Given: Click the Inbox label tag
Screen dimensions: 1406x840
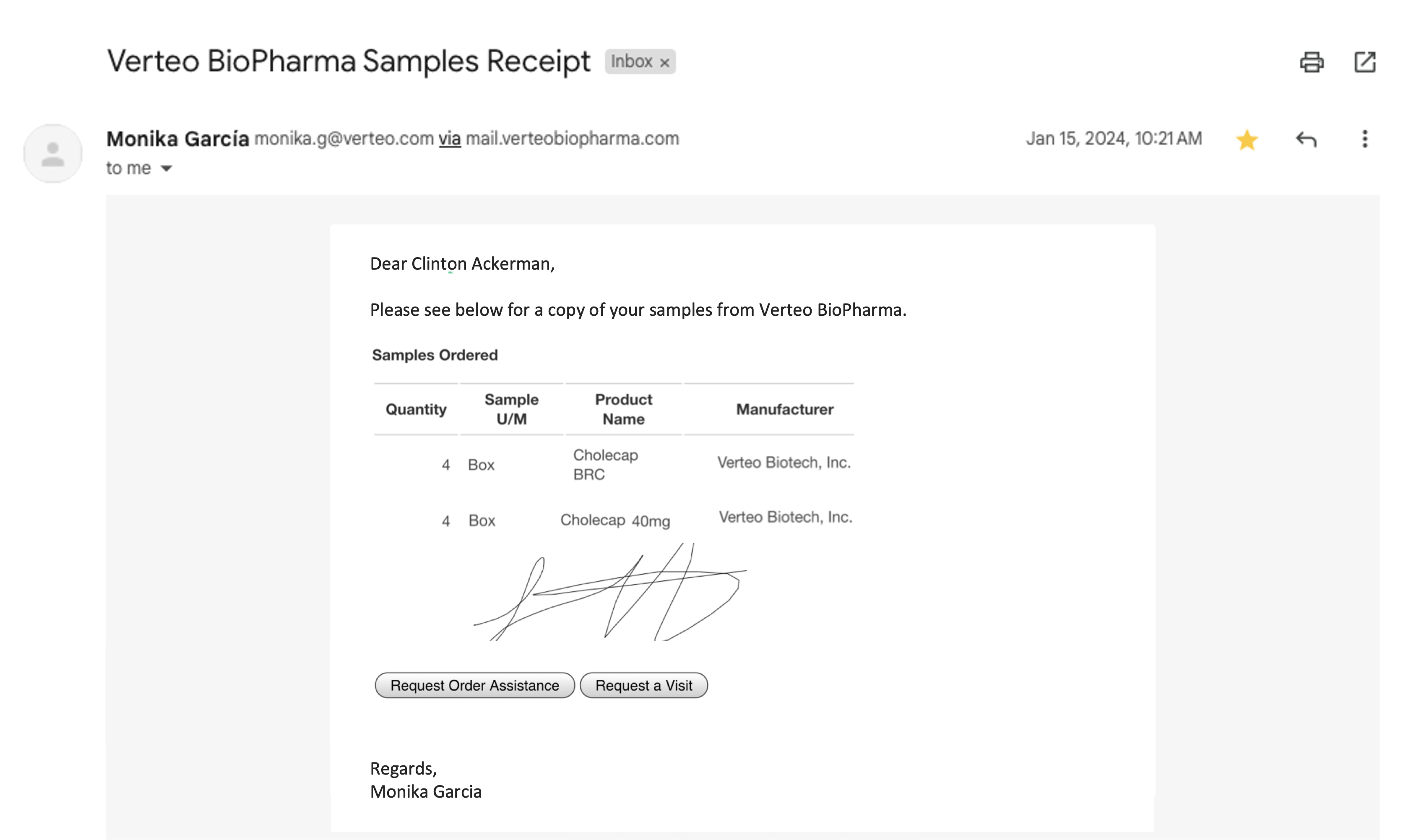Looking at the screenshot, I should point(632,62).
